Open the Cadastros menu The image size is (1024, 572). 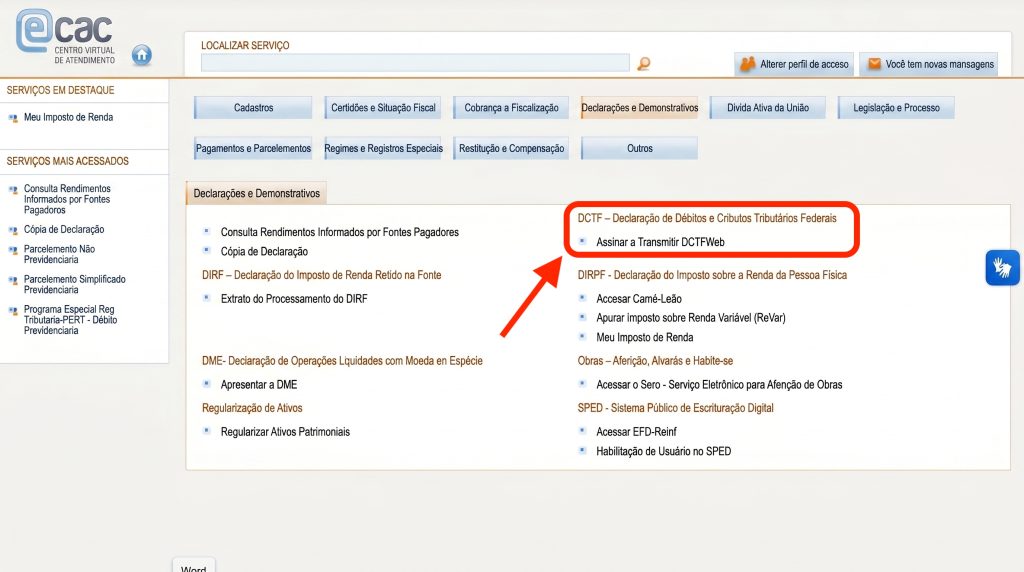[x=253, y=108]
